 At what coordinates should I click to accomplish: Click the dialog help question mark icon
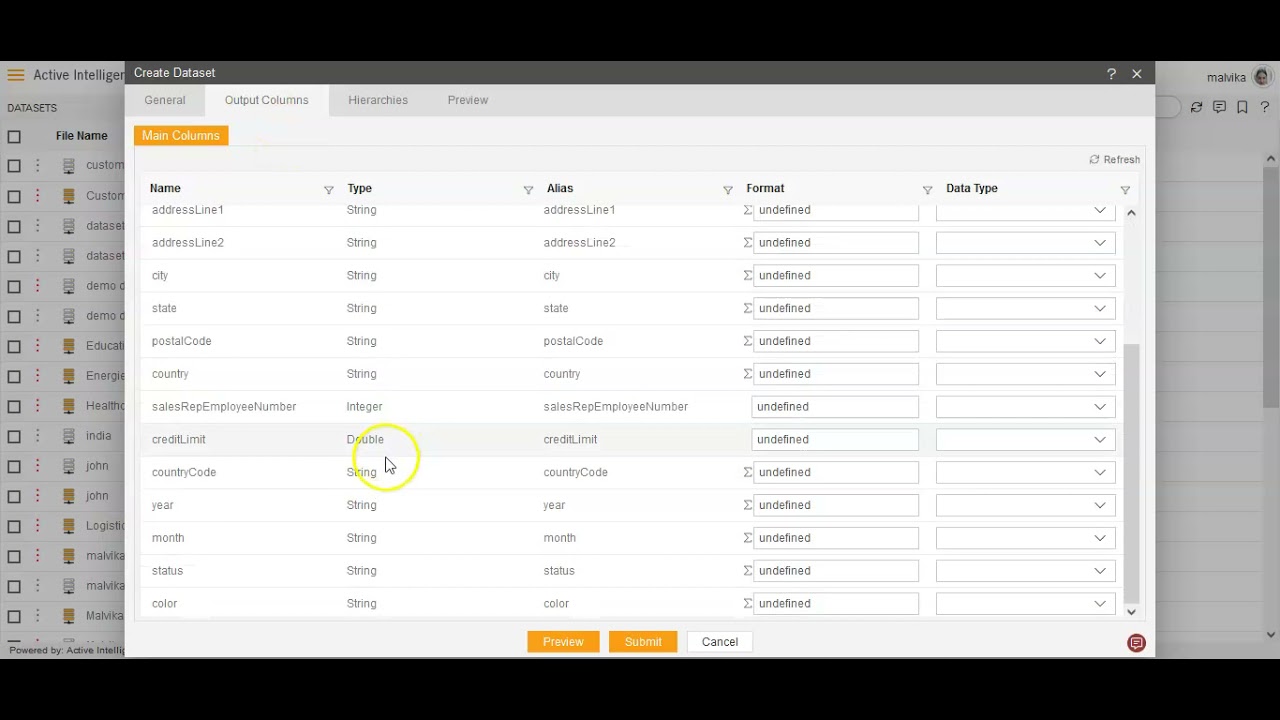click(x=1111, y=74)
